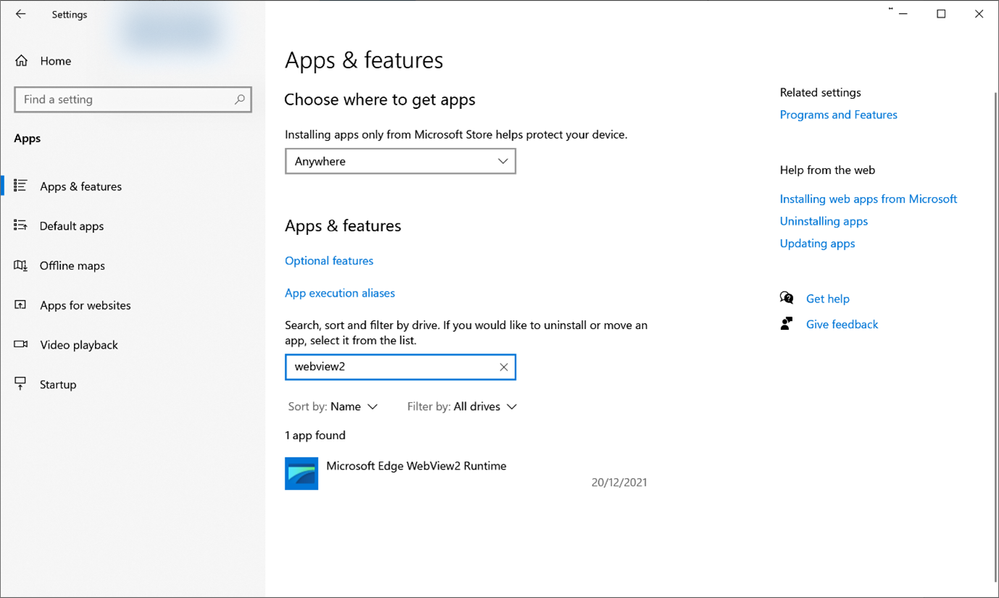Screen dimensions: 999x598
Task: Open the Filter by All drives dropdown
Action: tap(462, 406)
